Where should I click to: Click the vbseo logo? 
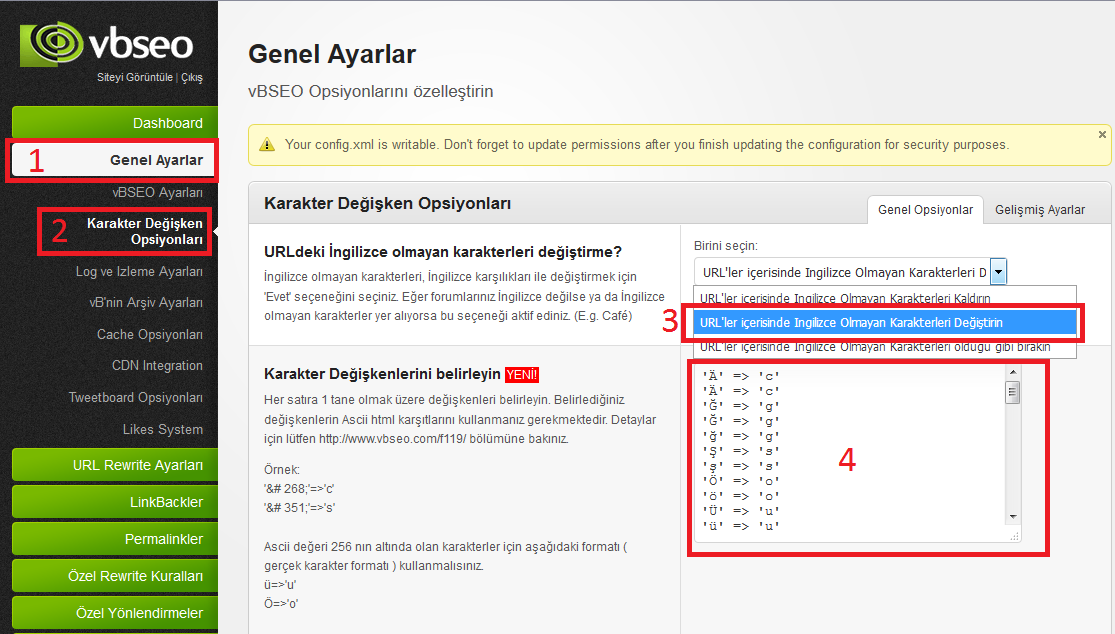point(107,44)
